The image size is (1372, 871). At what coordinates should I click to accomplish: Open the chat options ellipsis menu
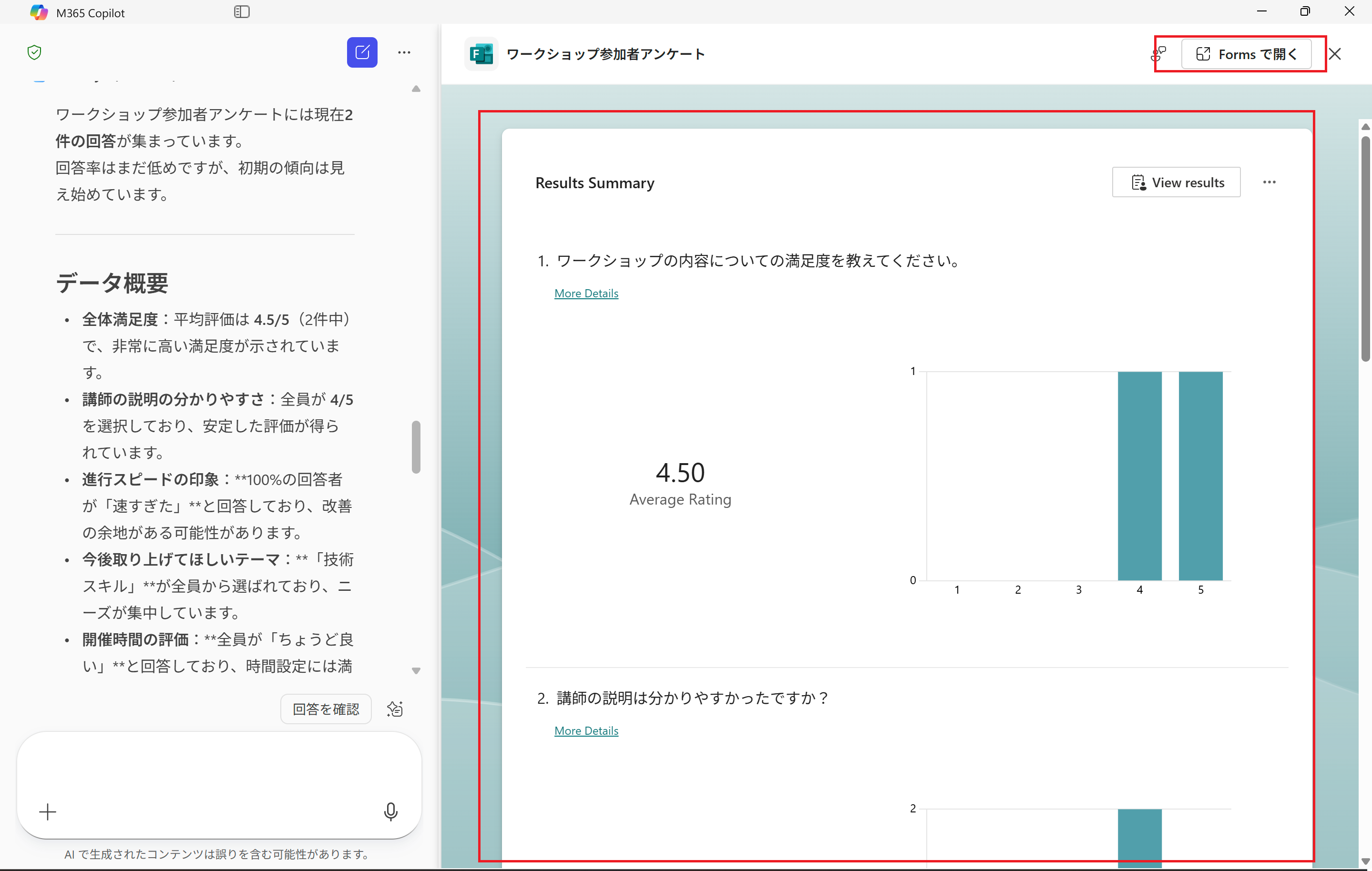pos(405,52)
